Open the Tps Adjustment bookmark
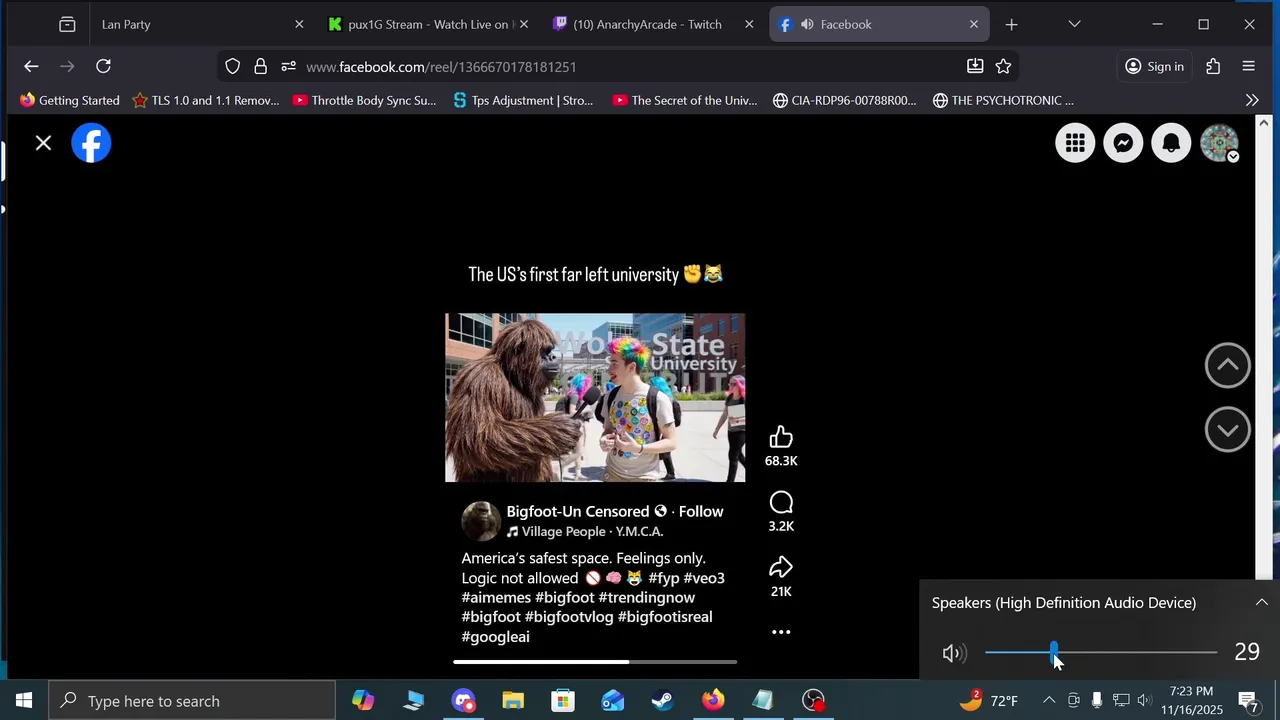1280x720 pixels. click(x=523, y=100)
